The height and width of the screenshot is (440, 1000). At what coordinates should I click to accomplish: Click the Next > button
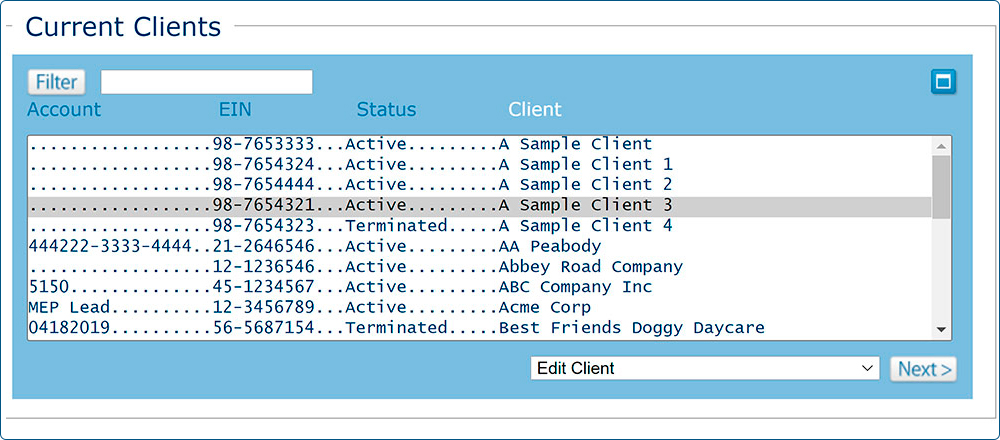click(923, 369)
